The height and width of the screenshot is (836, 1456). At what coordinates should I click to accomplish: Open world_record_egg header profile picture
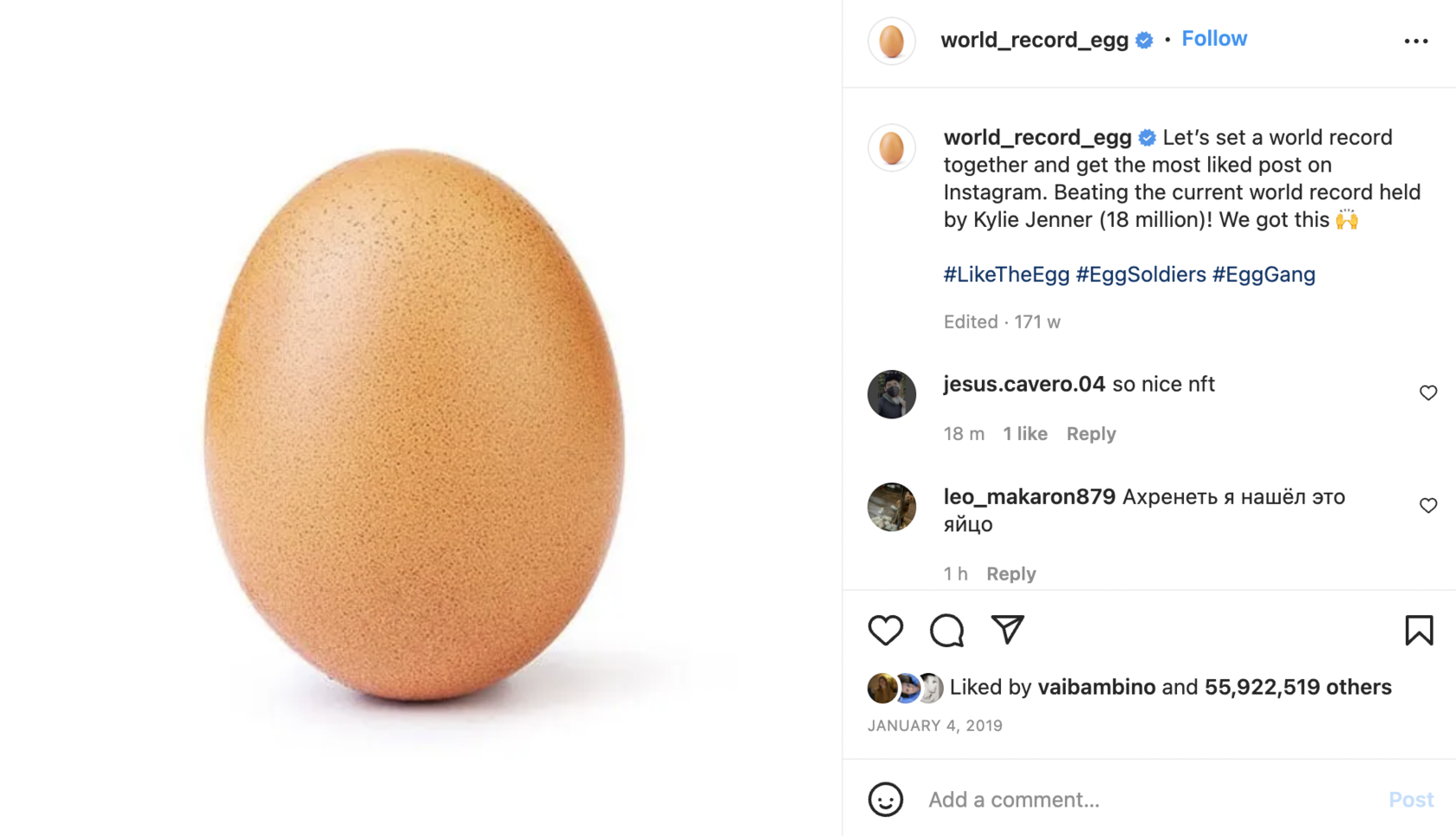[x=891, y=41]
